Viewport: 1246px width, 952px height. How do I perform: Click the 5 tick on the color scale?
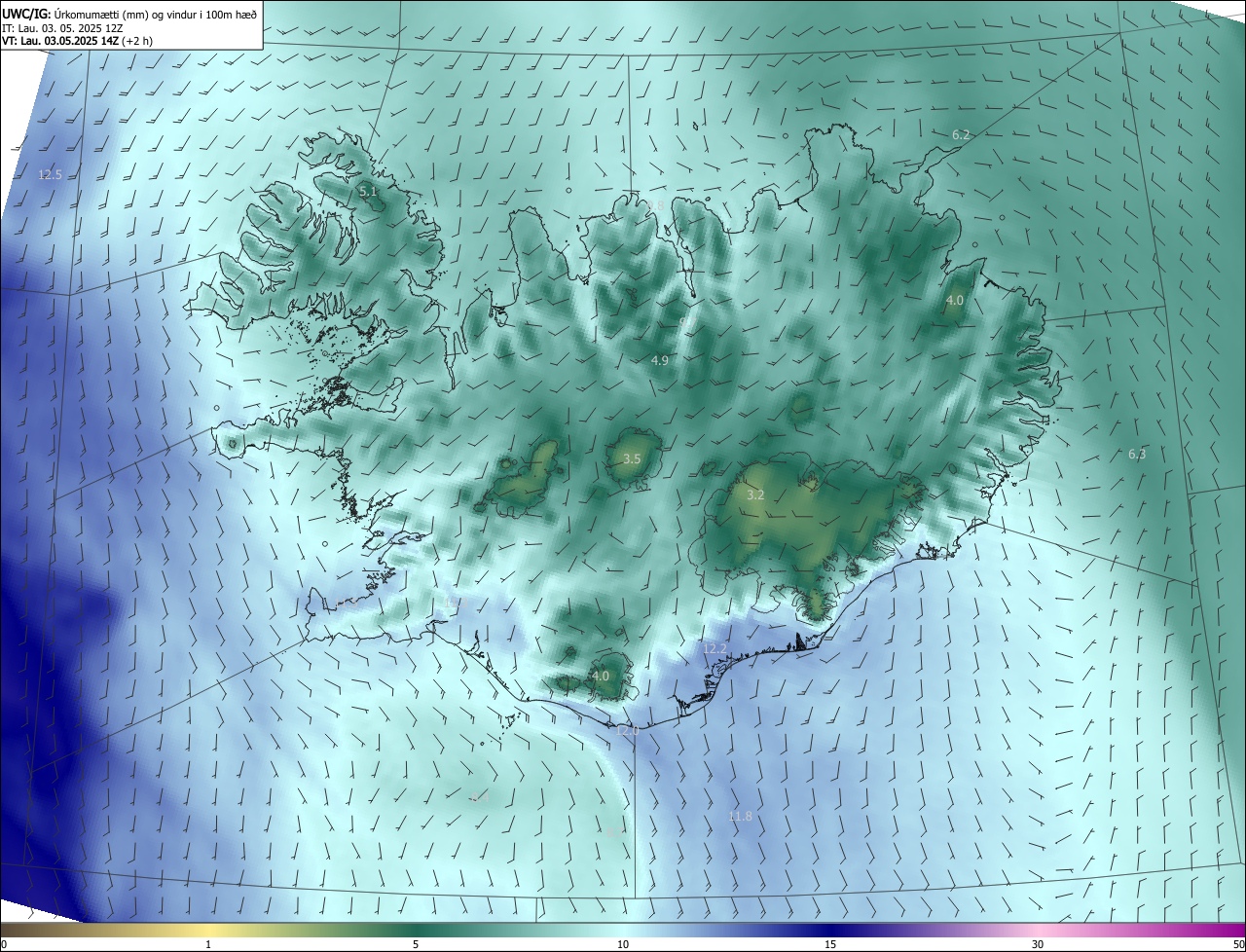(416, 945)
